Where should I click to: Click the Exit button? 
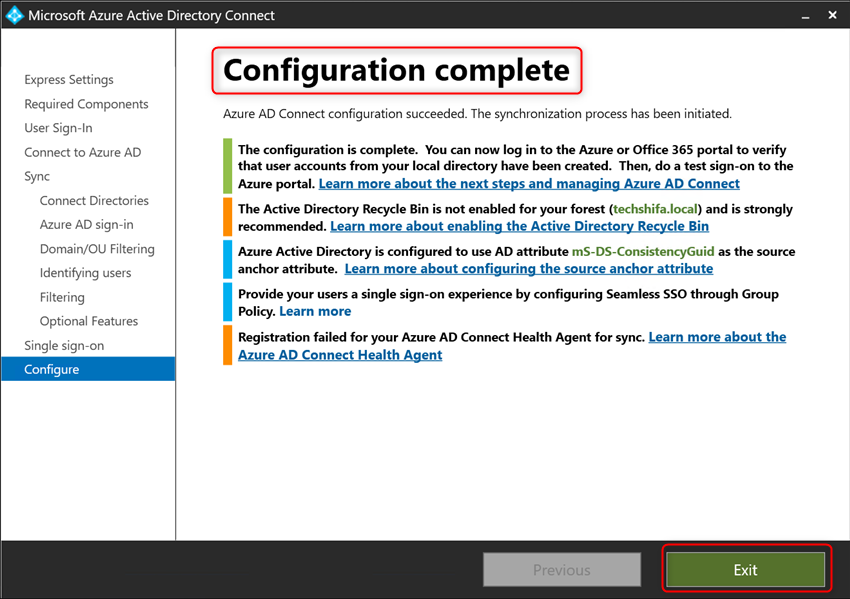(746, 569)
